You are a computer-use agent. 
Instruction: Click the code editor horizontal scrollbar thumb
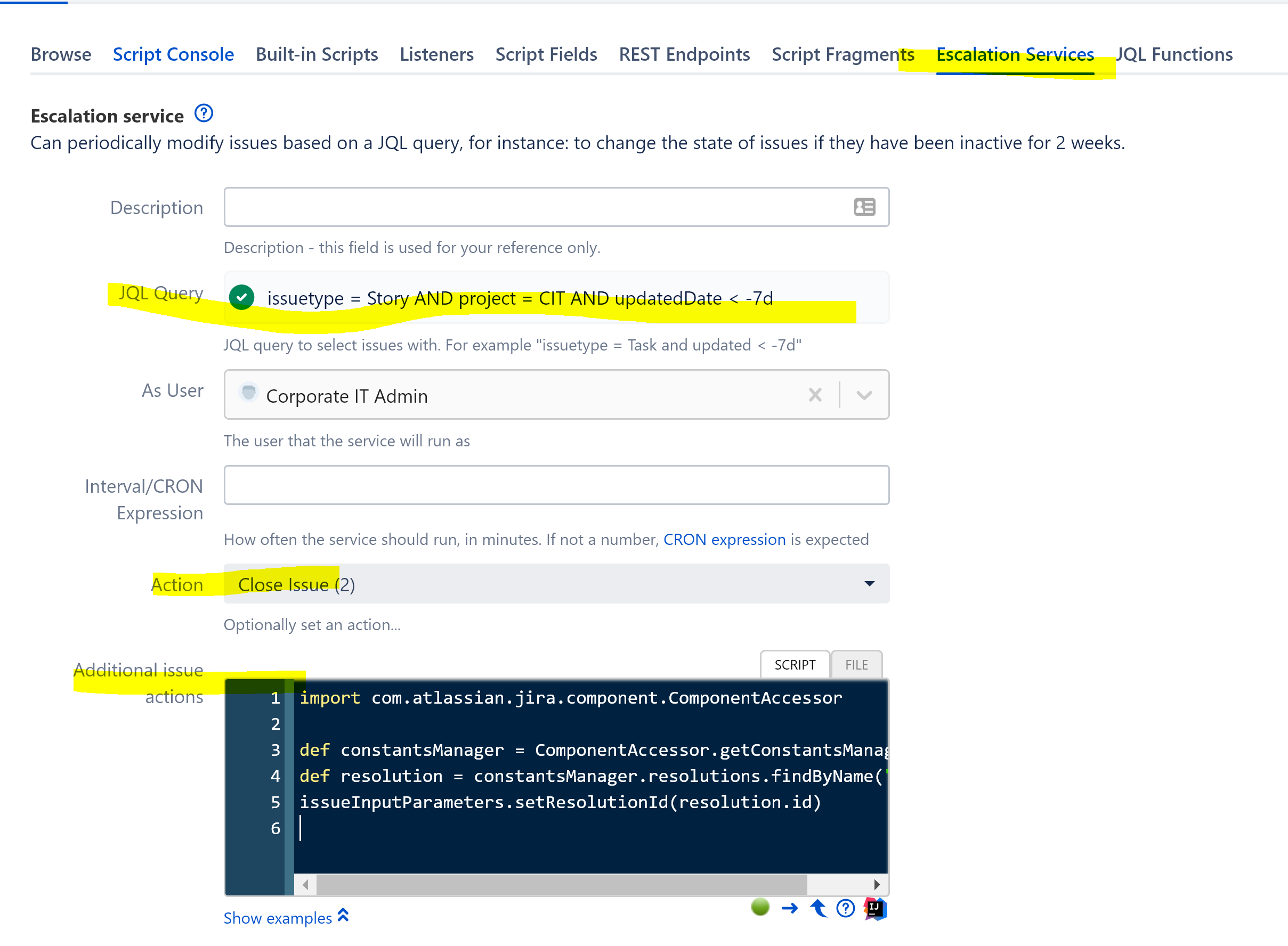[562, 884]
